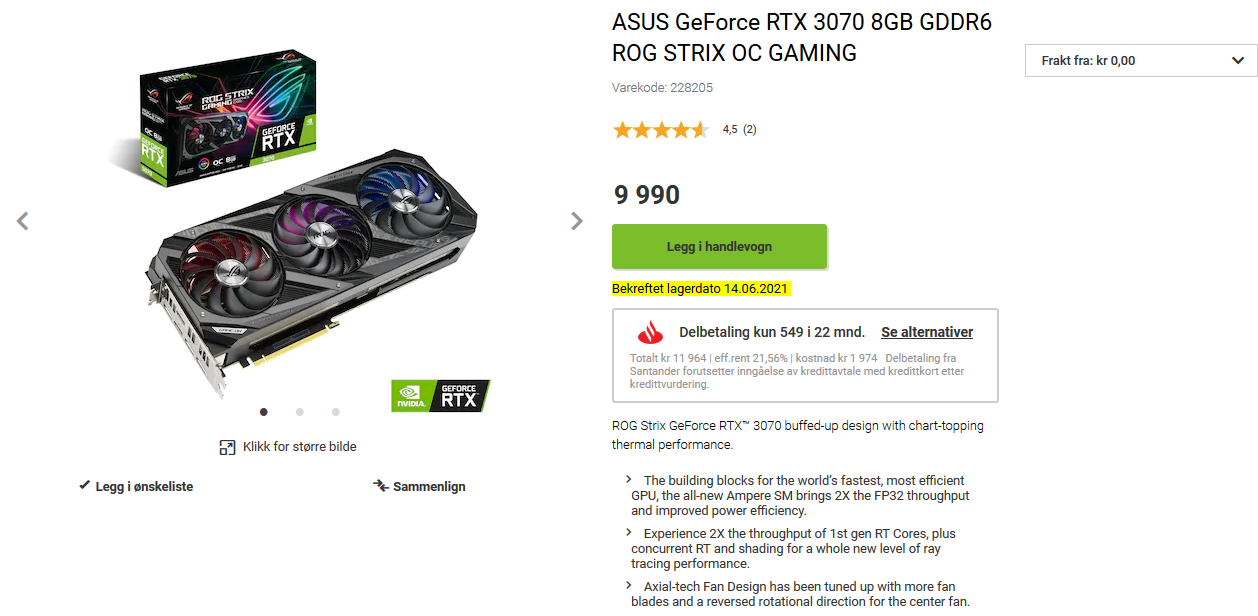Open Se alternativer financing link
1258x616 pixels.
click(x=926, y=333)
